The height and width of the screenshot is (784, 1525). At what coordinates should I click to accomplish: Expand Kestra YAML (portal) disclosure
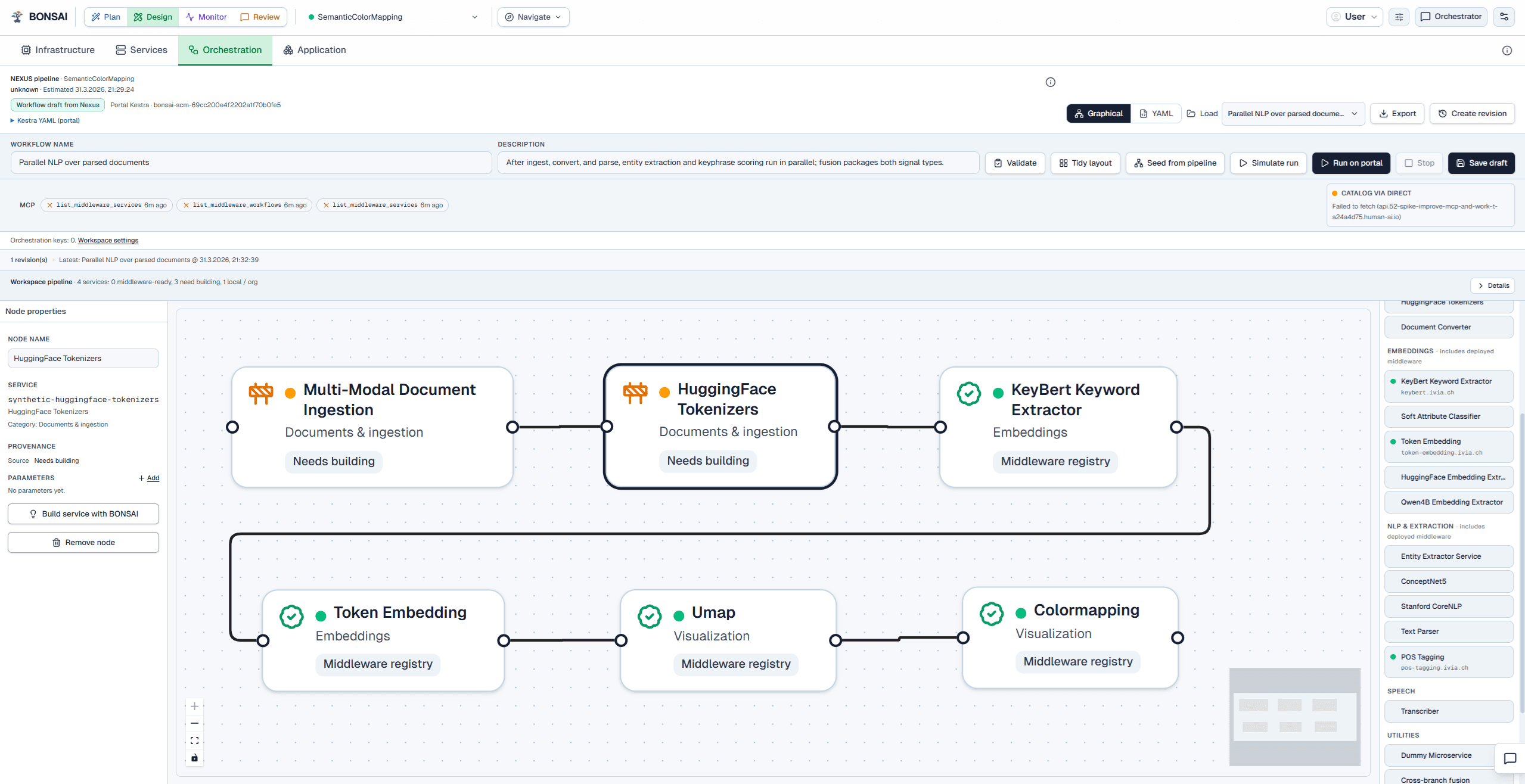(x=45, y=120)
